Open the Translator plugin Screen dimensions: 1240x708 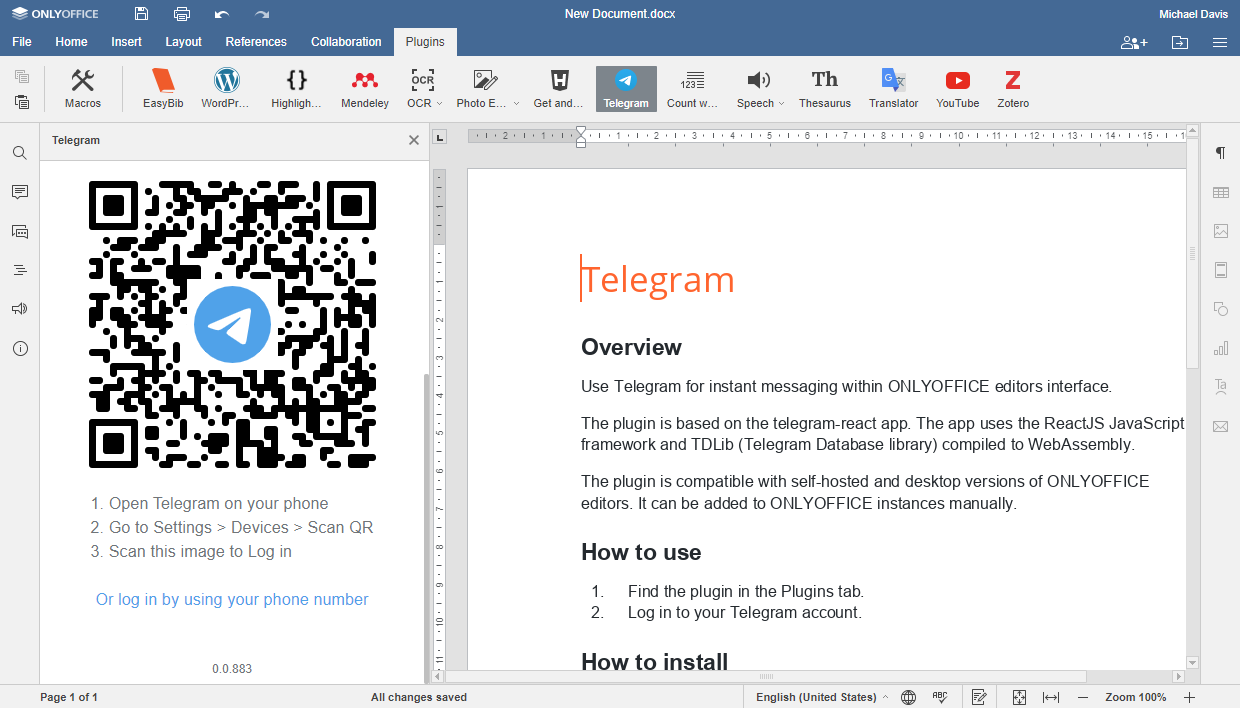894,89
